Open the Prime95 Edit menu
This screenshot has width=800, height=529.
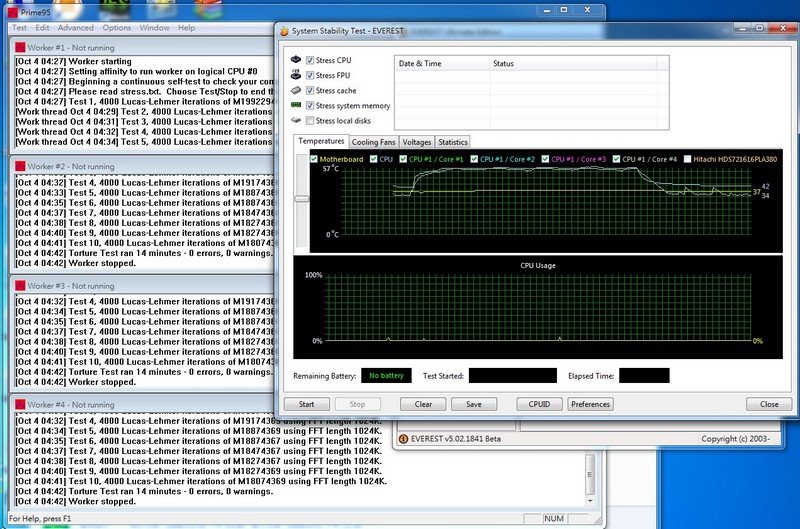pos(42,28)
